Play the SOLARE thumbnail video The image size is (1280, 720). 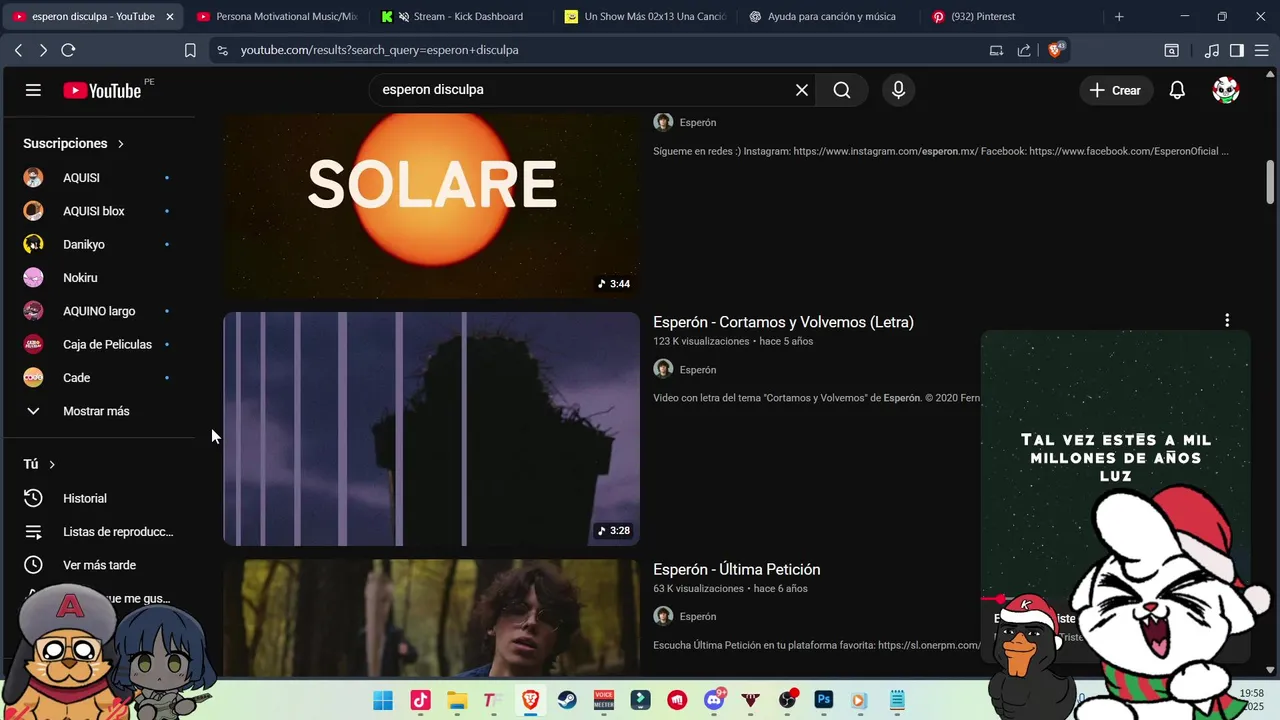click(431, 205)
